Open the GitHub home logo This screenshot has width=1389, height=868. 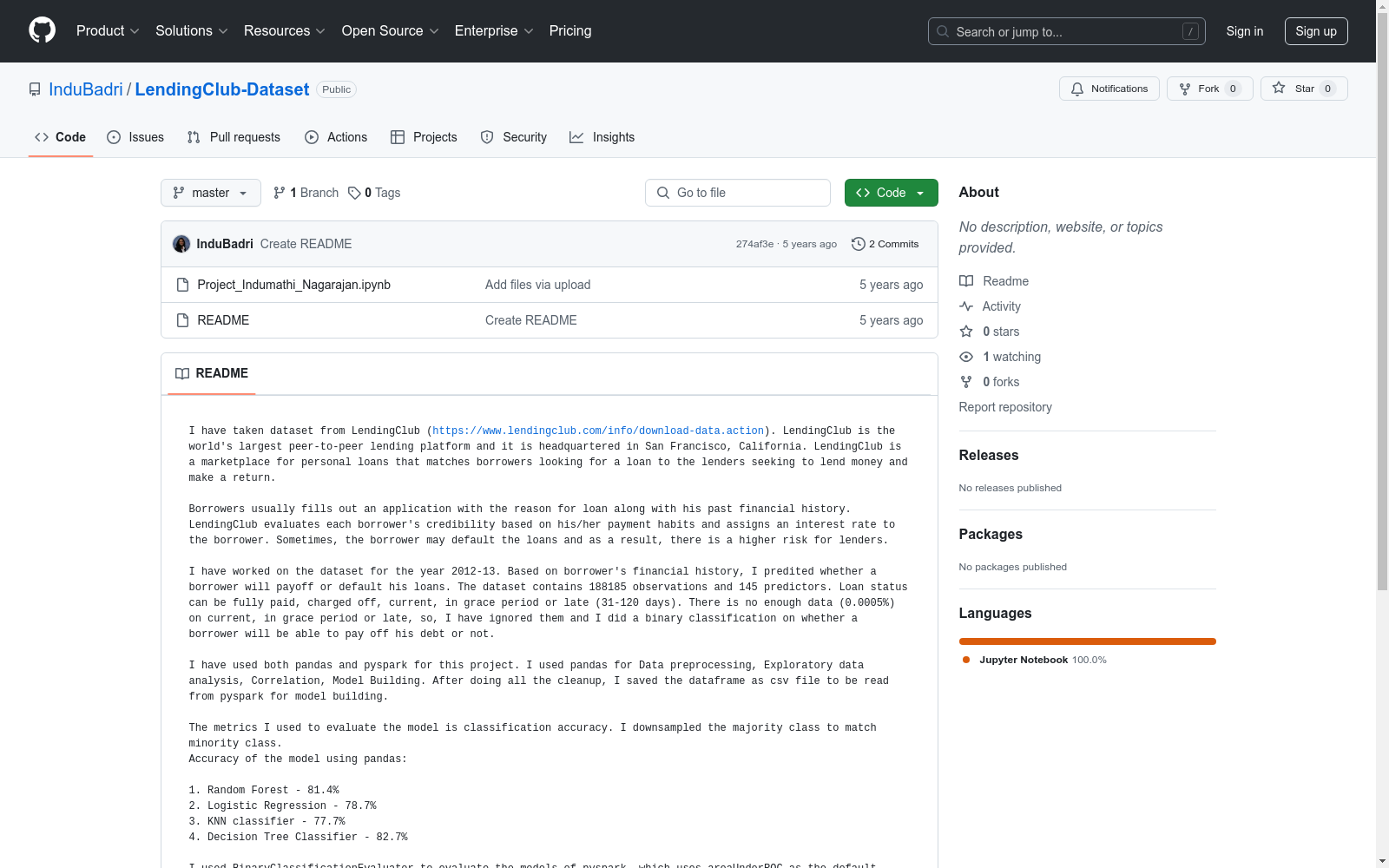click(42, 30)
